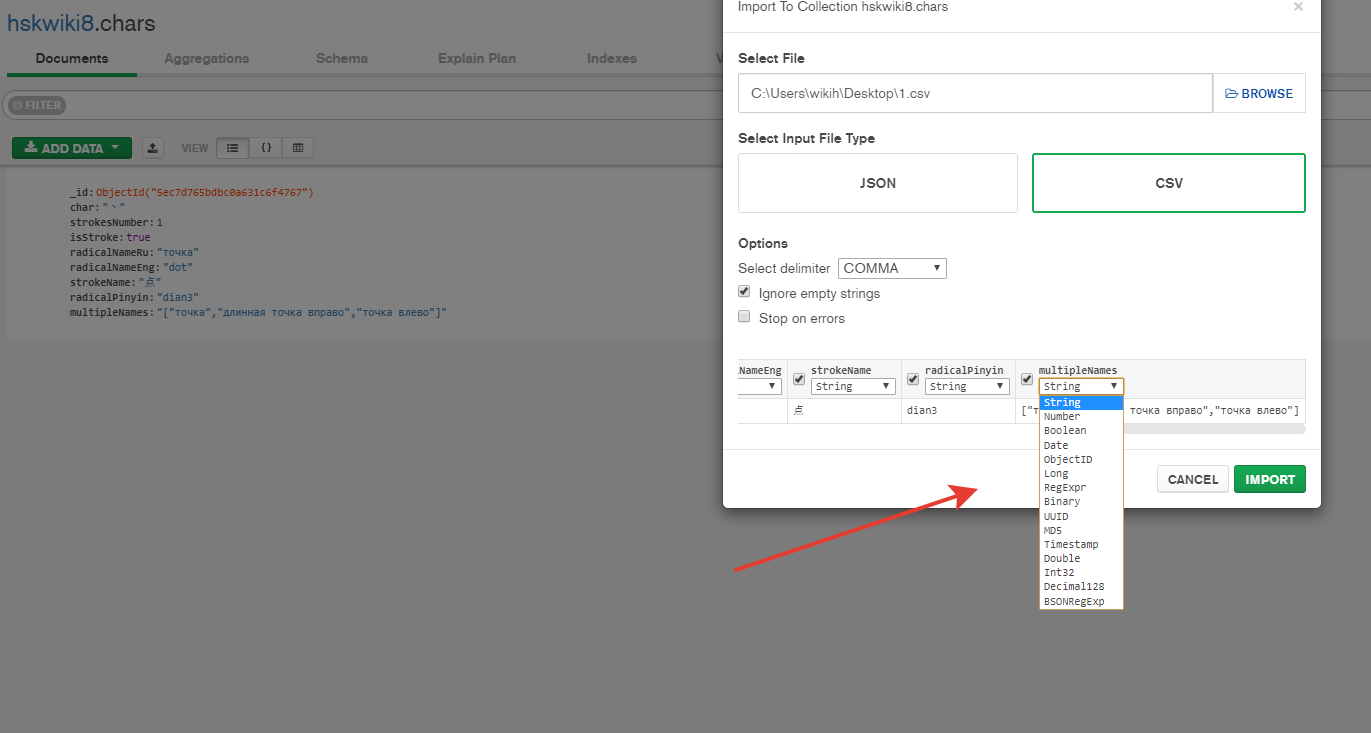This screenshot has width=1371, height=733.
Task: Open the Select delimiter COMMA dropdown
Action: tap(892, 268)
